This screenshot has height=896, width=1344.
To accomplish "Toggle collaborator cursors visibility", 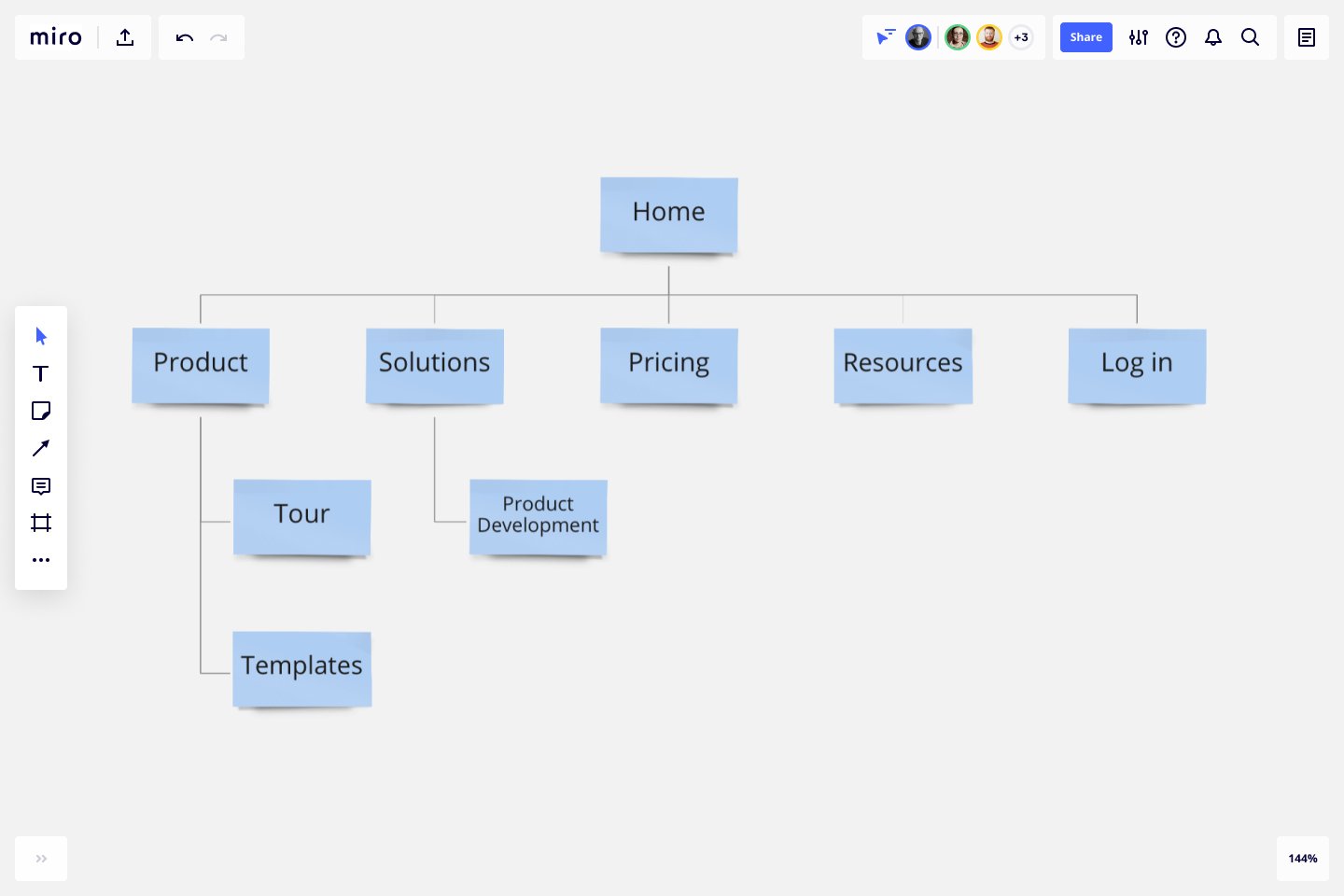I will click(x=885, y=37).
